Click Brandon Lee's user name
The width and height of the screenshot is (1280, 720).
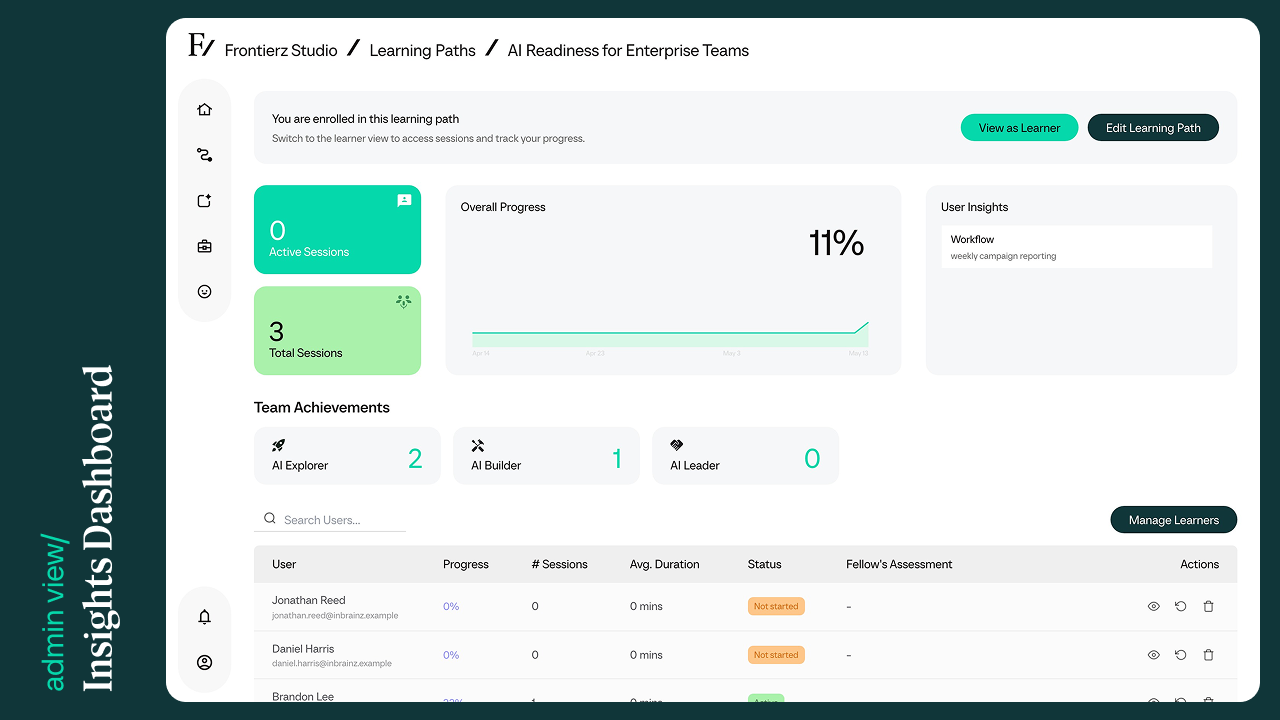tap(303, 696)
